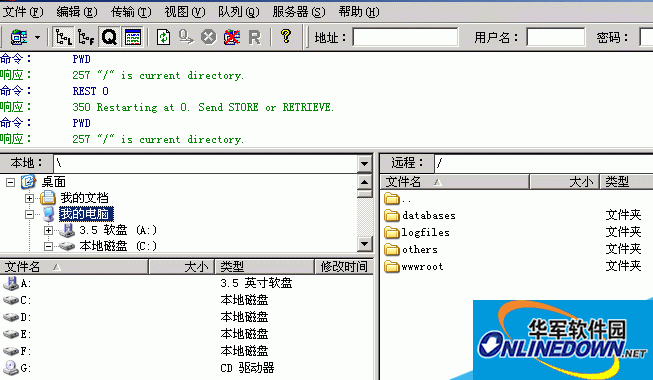Image resolution: width=653 pixels, height=380 pixels.
Task: Collapse the 桌面 tree node
Action: click(x=11, y=182)
